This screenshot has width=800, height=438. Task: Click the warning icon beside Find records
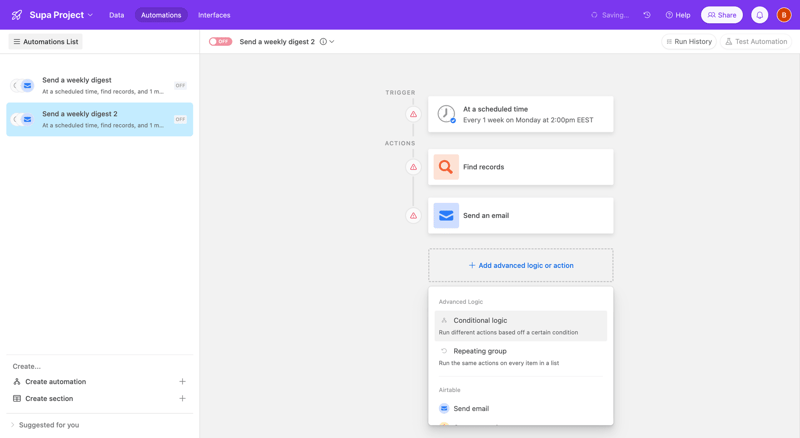[x=413, y=167]
